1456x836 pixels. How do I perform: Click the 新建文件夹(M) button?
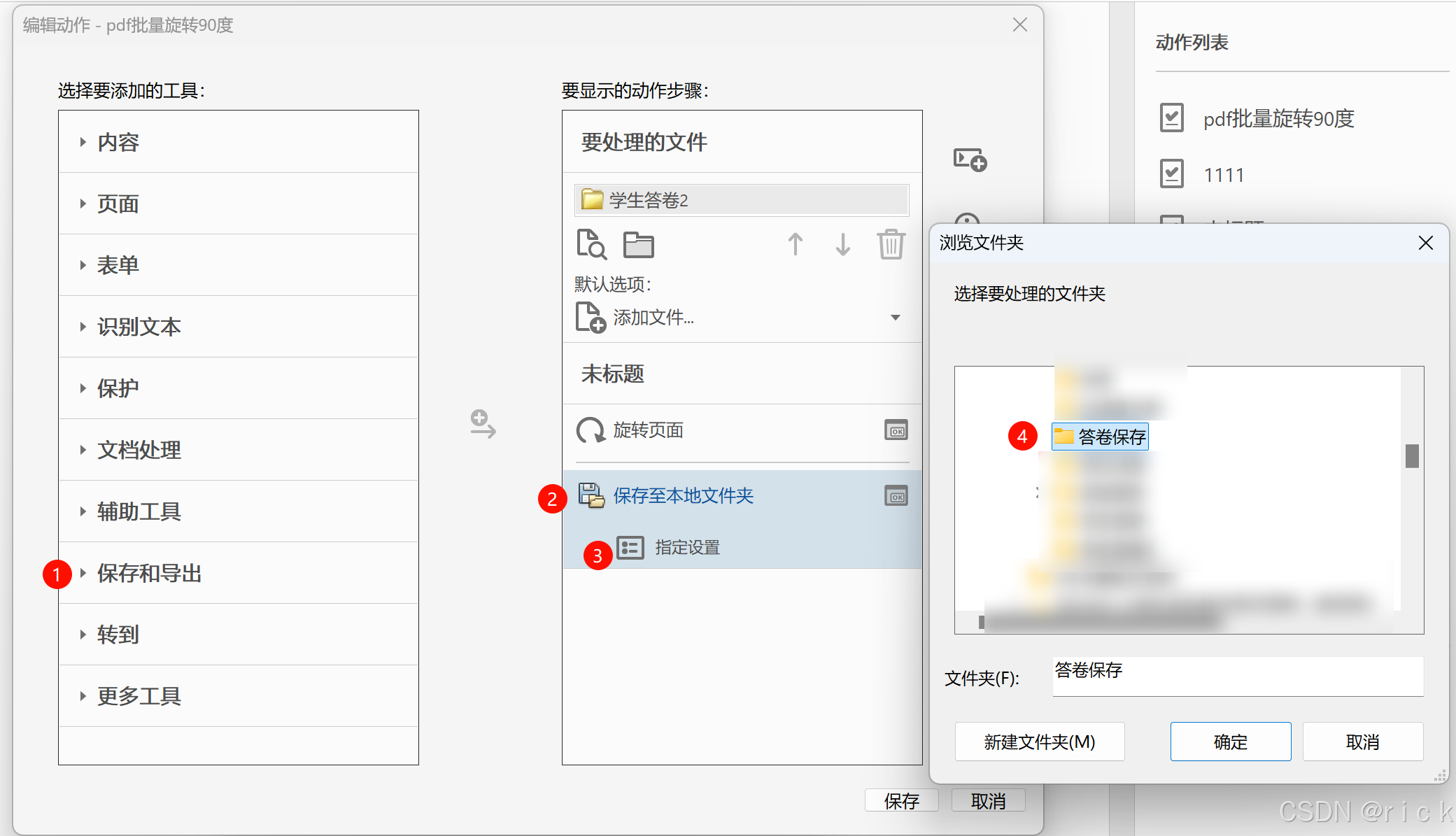point(1039,742)
